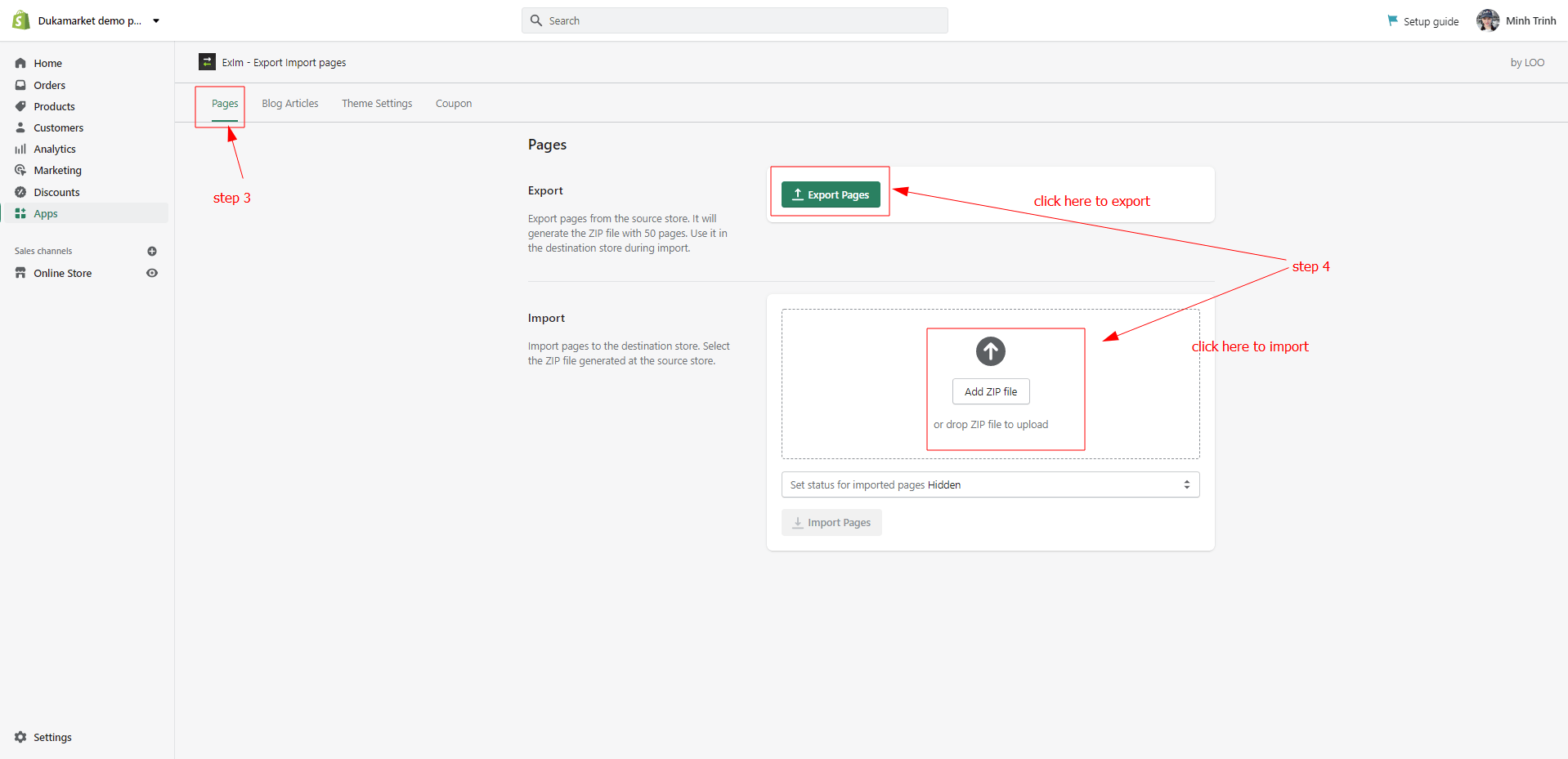Click the green Export Pages button

831,194
